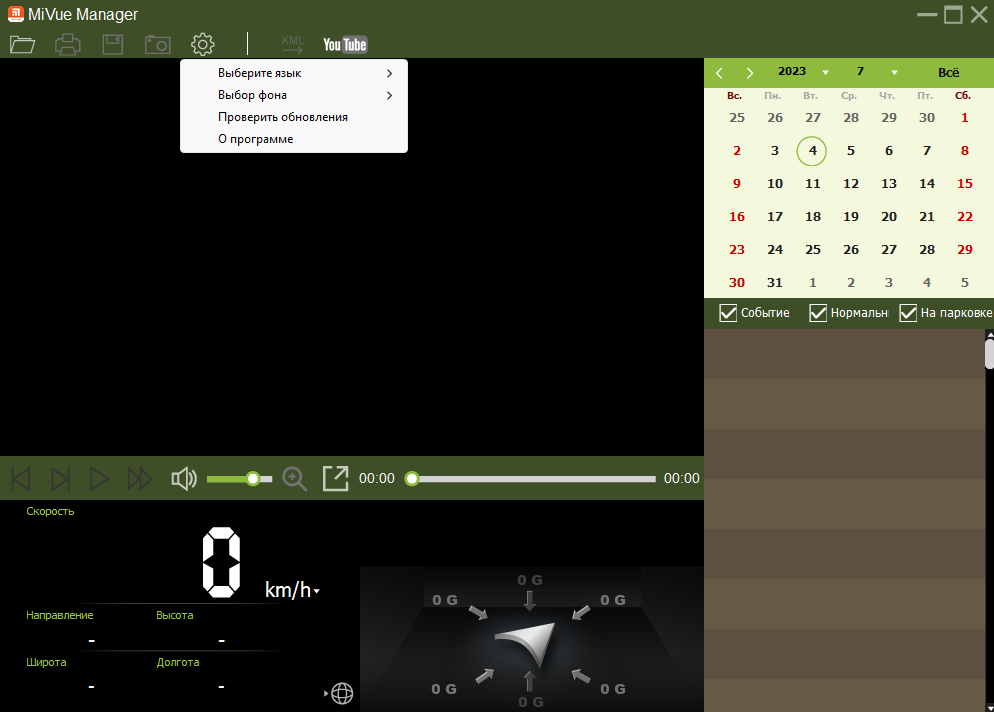Expand the Выбор фона submenu arrow

[389, 95]
